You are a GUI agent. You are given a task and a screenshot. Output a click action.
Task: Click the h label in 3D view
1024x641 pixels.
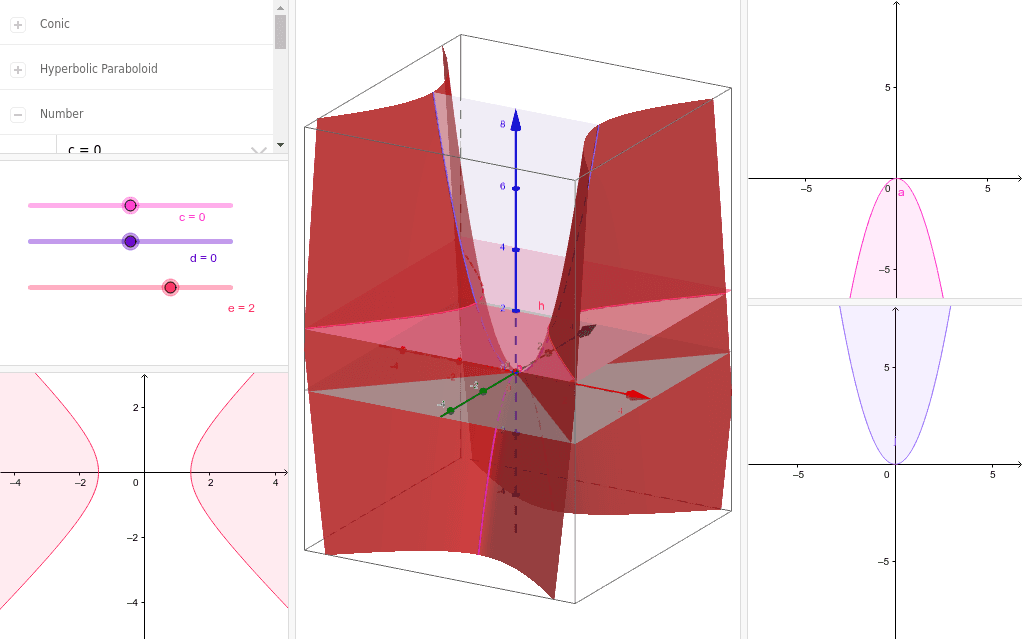tap(541, 306)
